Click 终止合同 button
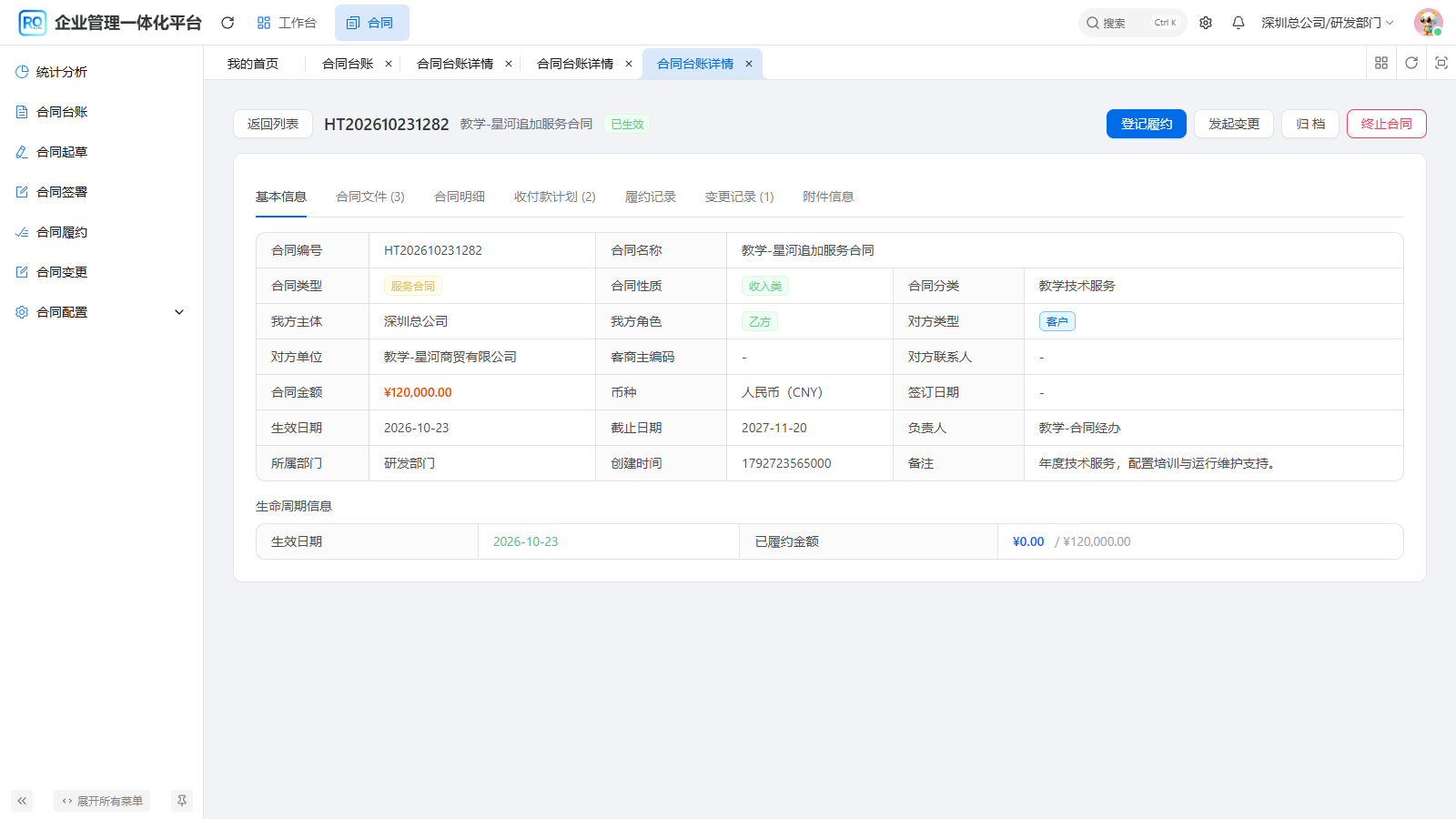The height and width of the screenshot is (819, 1456). coord(1387,124)
